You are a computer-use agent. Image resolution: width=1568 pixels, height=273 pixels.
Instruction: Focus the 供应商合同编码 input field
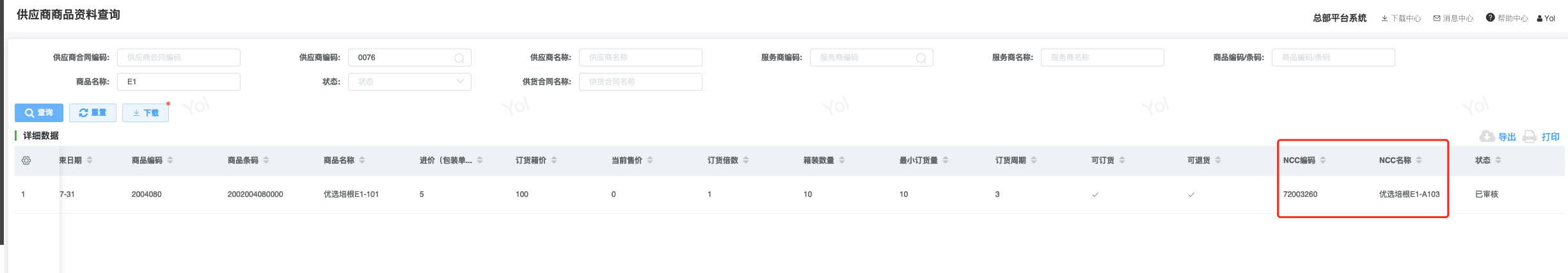(x=178, y=58)
